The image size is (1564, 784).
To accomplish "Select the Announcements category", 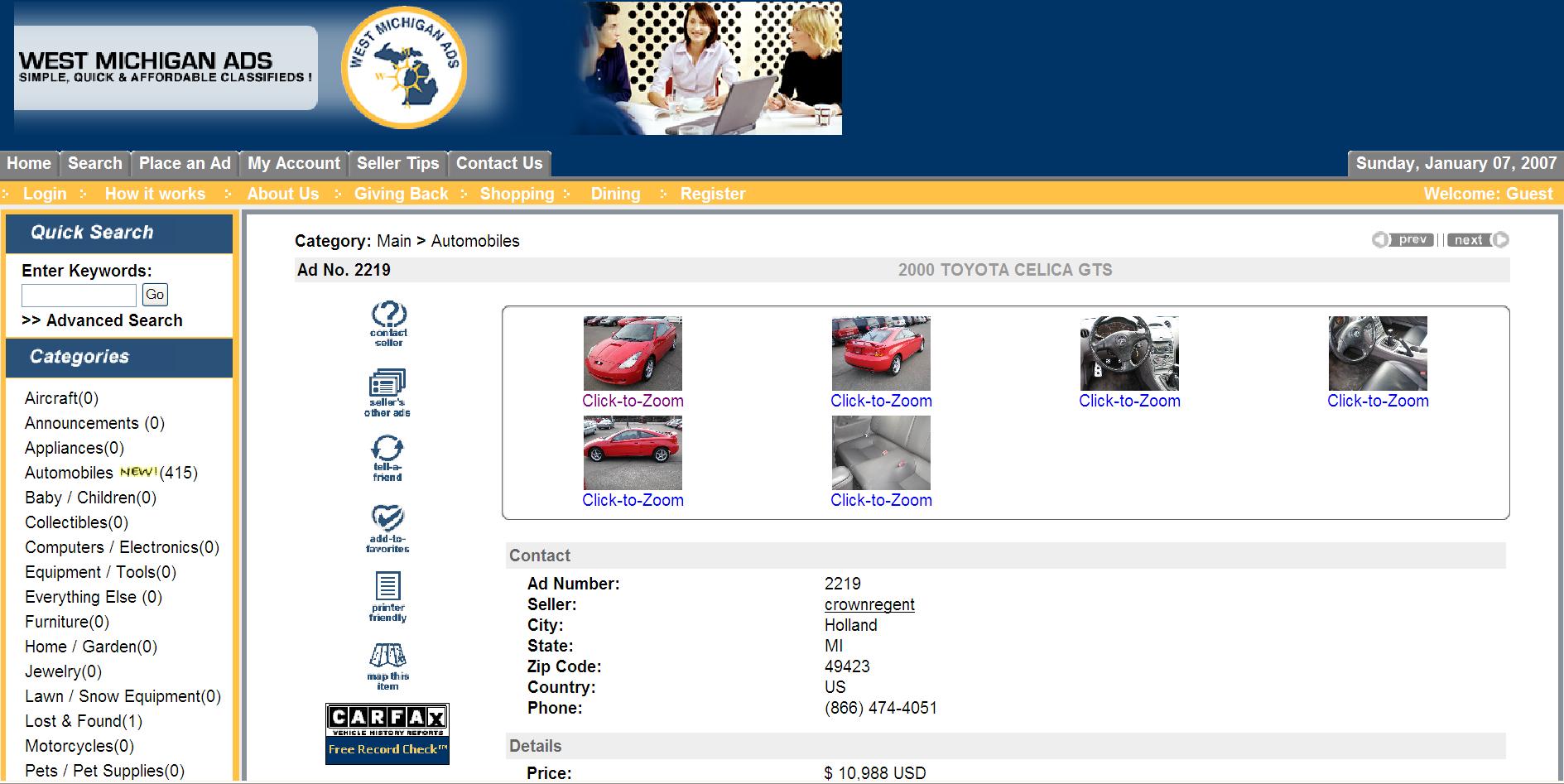I will tap(94, 423).
